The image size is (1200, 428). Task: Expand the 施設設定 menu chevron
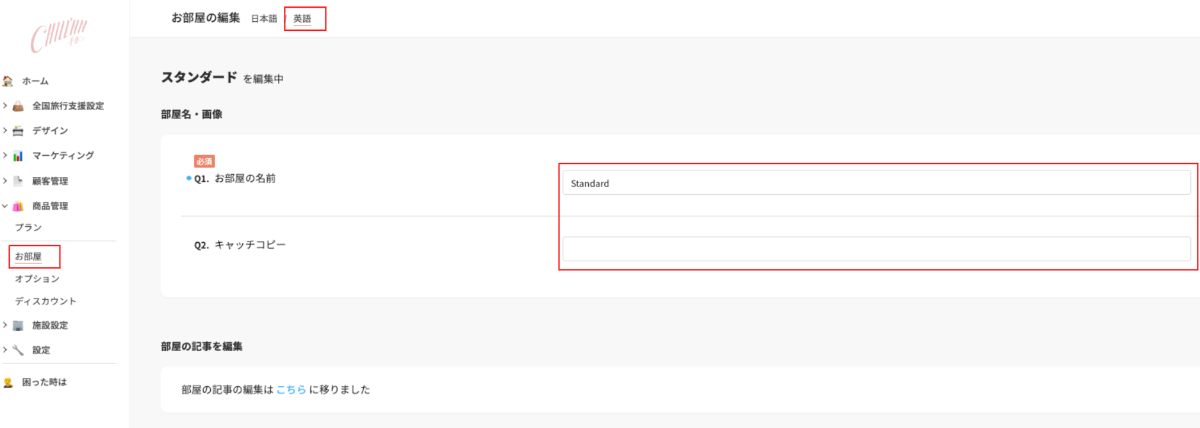pyautogui.click(x=5, y=325)
